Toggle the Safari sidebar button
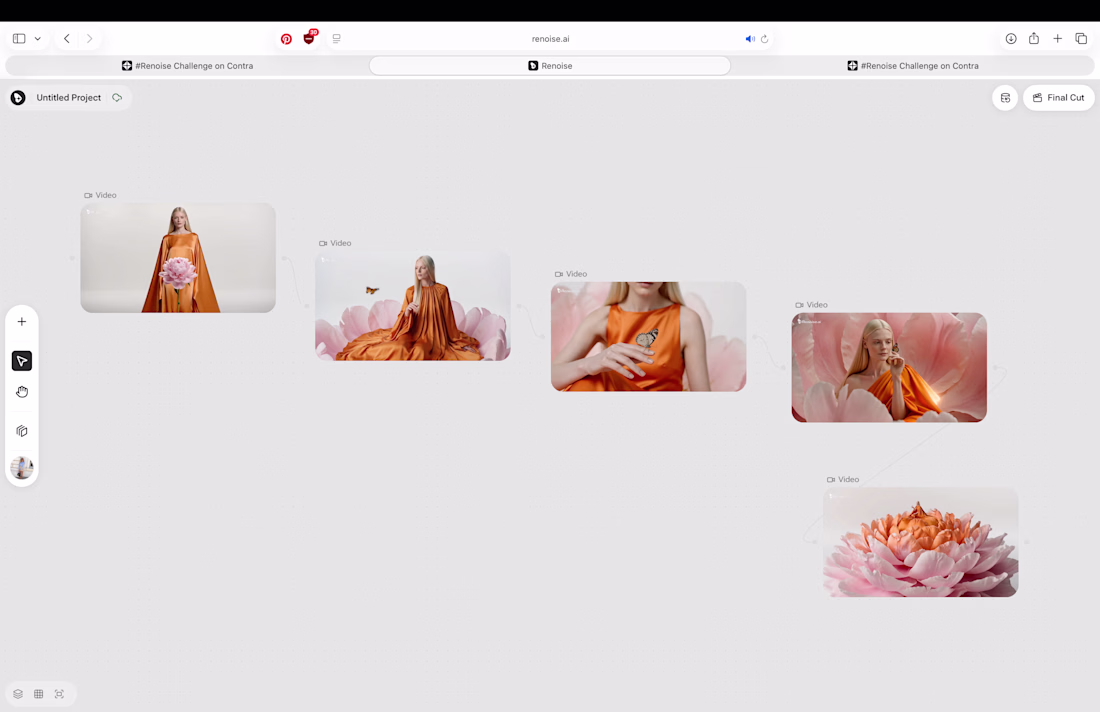The image size is (1100, 712). 19,39
